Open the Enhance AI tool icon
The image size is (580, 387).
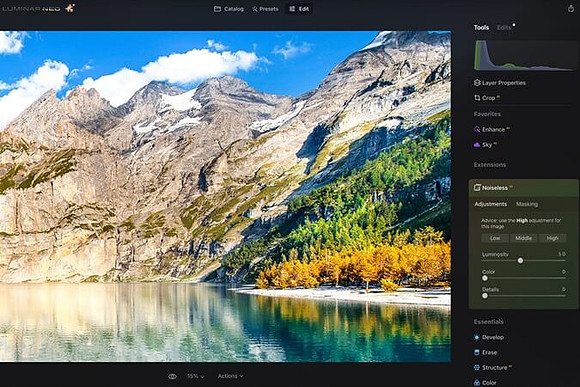tap(477, 129)
